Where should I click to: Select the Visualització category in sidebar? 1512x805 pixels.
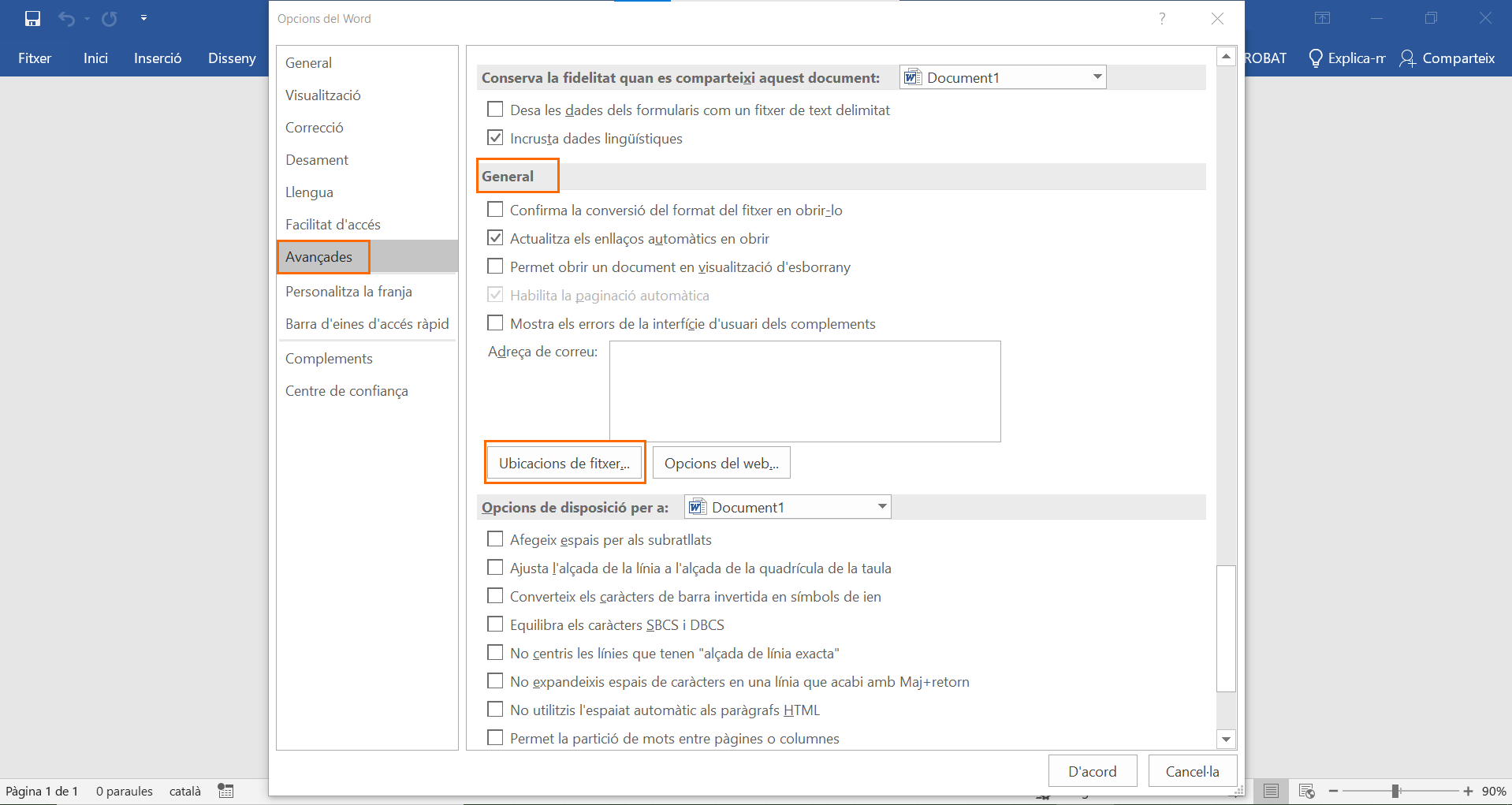click(323, 95)
